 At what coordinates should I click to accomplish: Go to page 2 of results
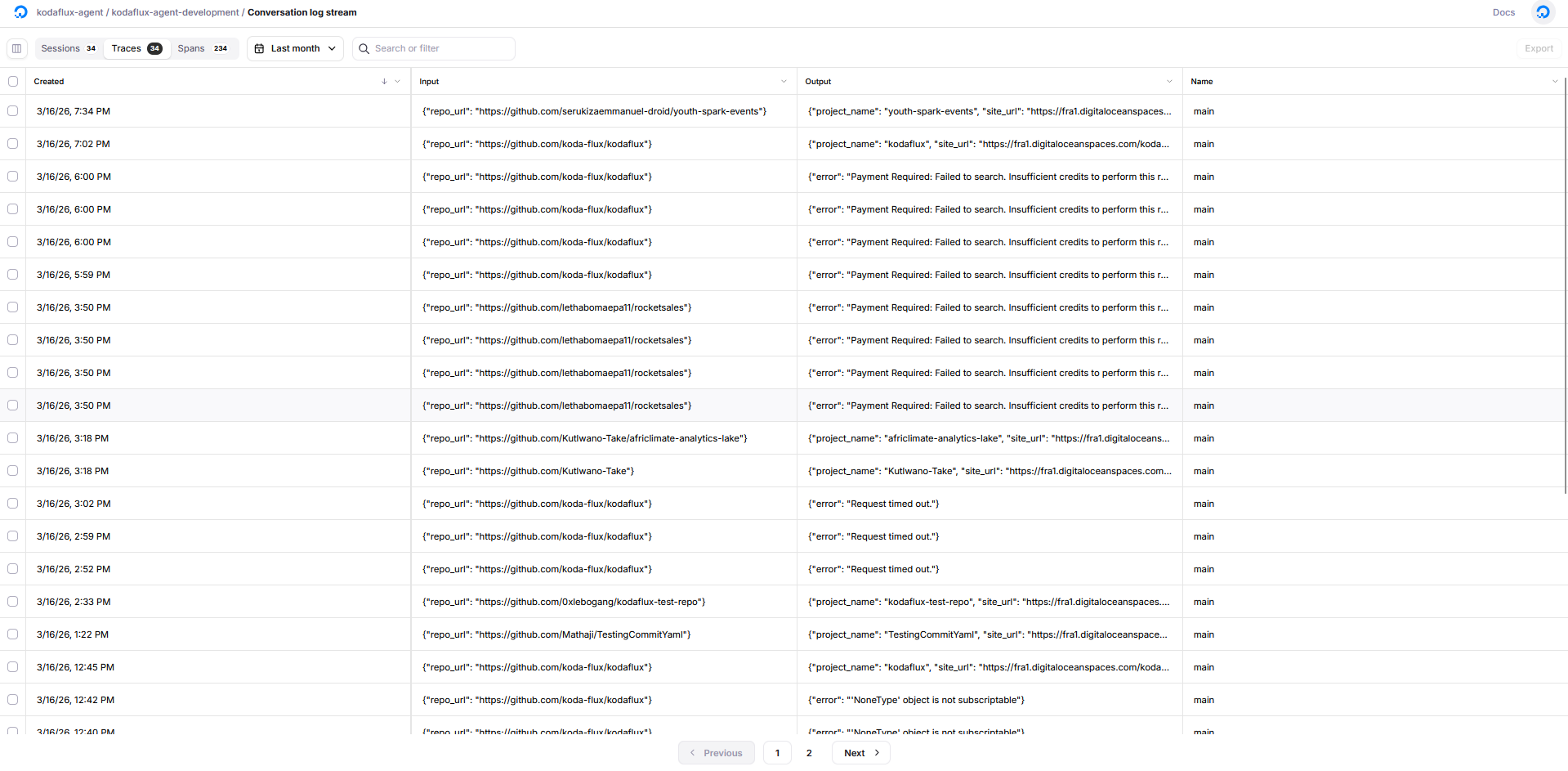tap(809, 753)
